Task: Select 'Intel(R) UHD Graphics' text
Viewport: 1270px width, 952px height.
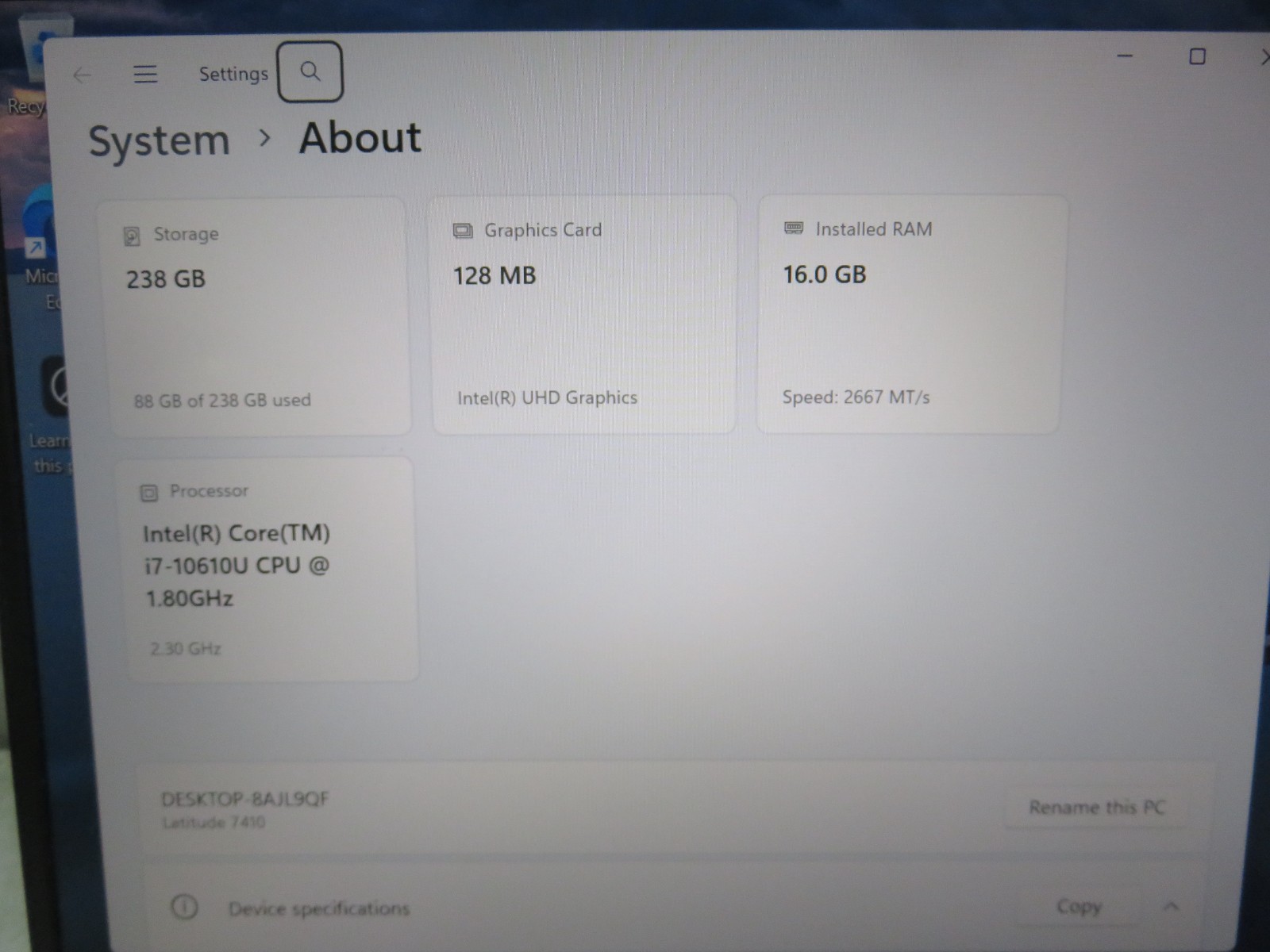Action: tap(547, 397)
